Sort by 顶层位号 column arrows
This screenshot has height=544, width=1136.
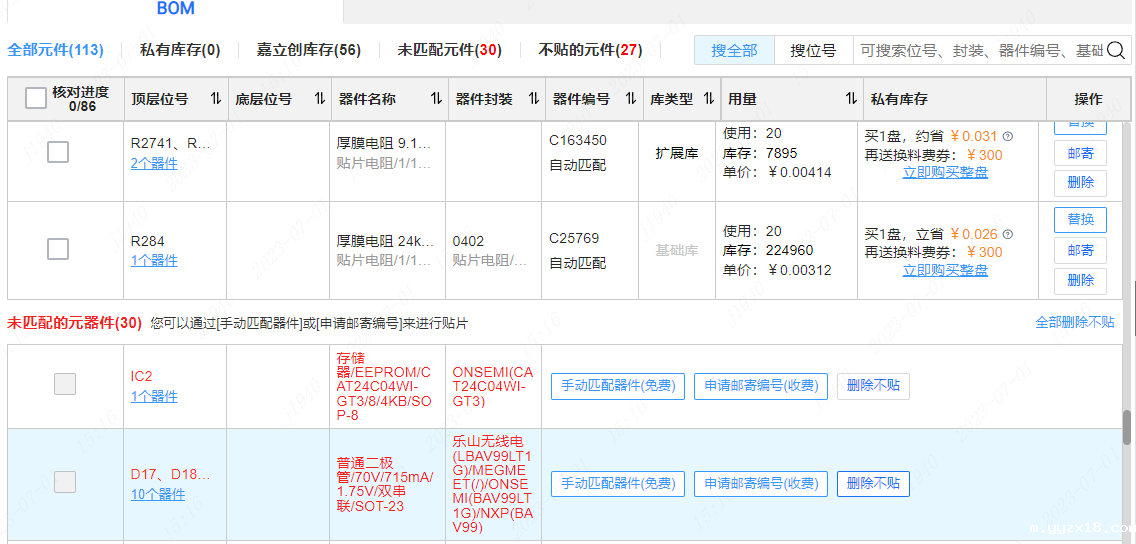click(x=216, y=99)
